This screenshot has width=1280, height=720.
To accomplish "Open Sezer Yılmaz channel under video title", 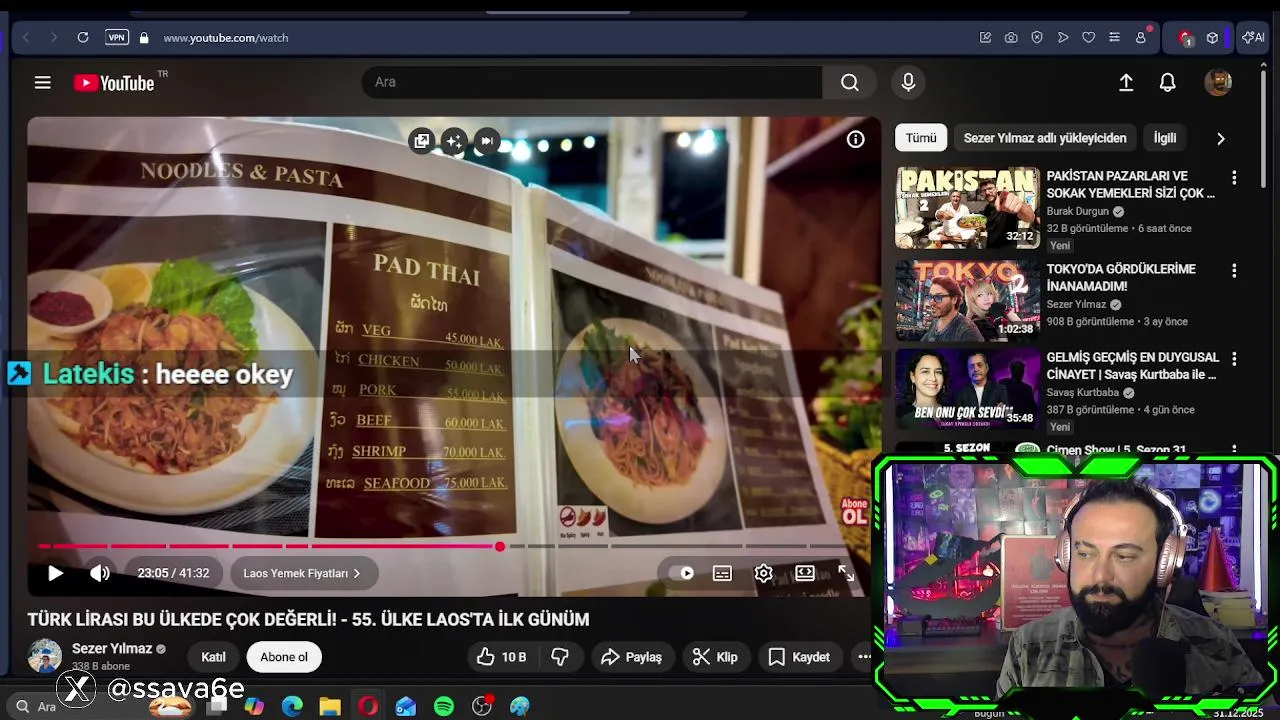I will 111,648.
